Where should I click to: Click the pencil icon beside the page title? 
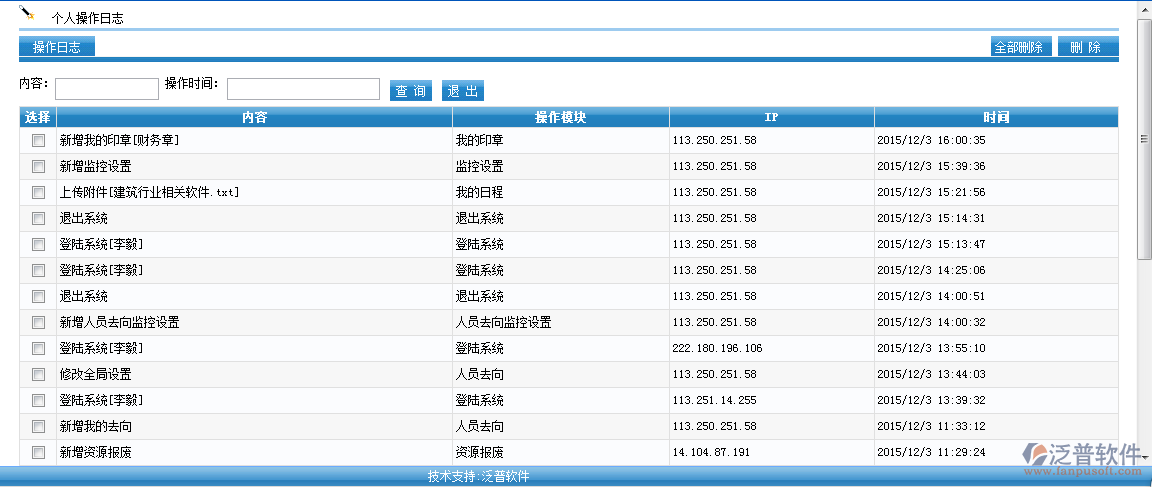(x=27, y=13)
